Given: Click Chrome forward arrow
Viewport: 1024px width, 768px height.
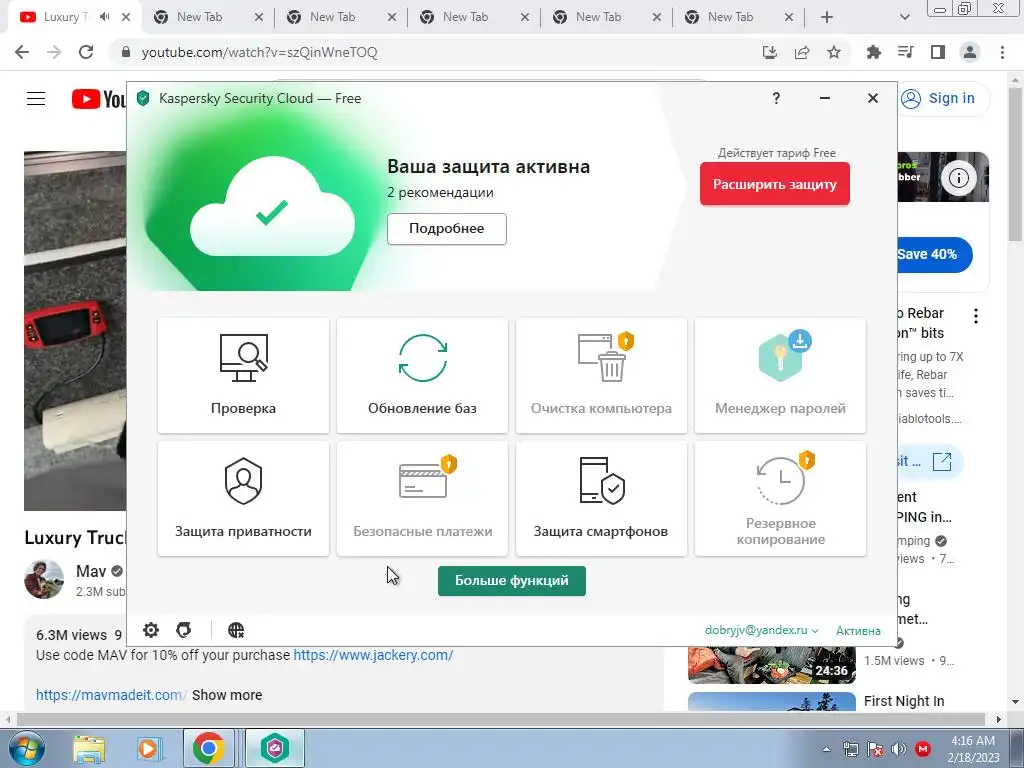Looking at the screenshot, I should click(54, 52).
